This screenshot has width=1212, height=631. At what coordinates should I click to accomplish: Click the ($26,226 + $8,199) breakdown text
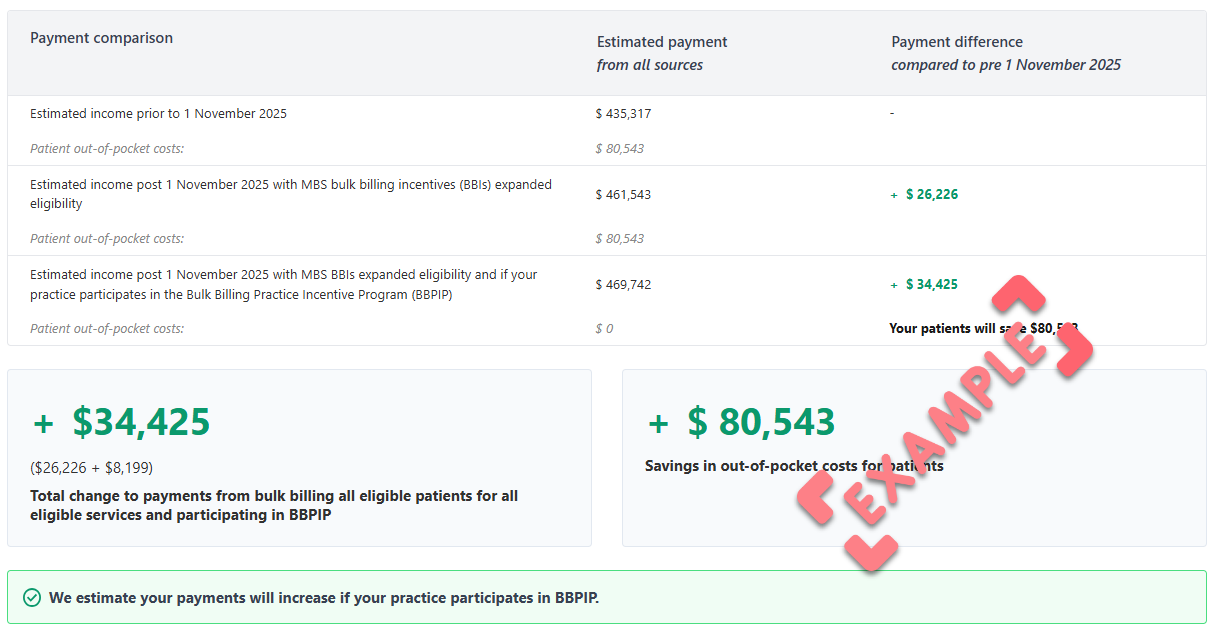(91, 467)
